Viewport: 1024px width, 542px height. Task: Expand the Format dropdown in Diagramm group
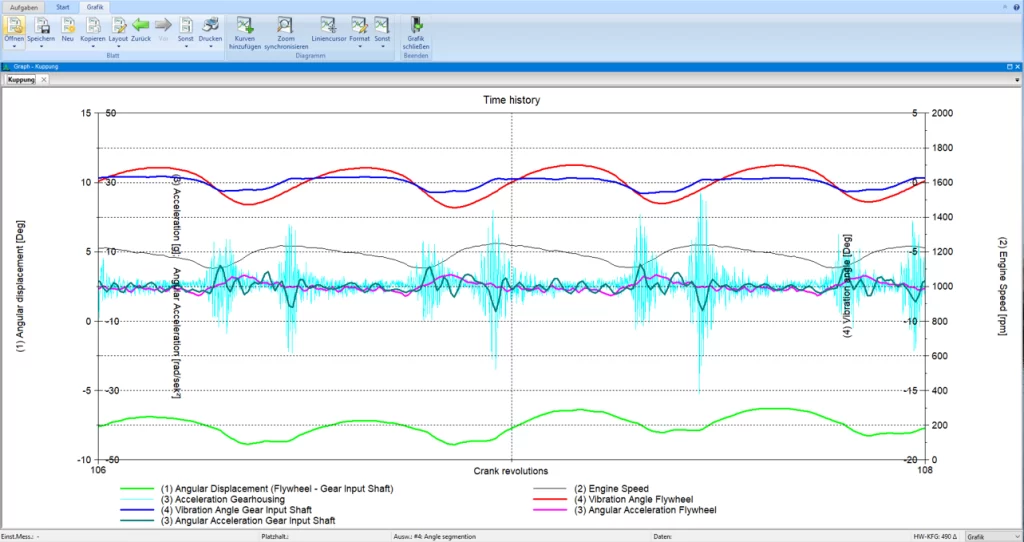(x=359, y=46)
